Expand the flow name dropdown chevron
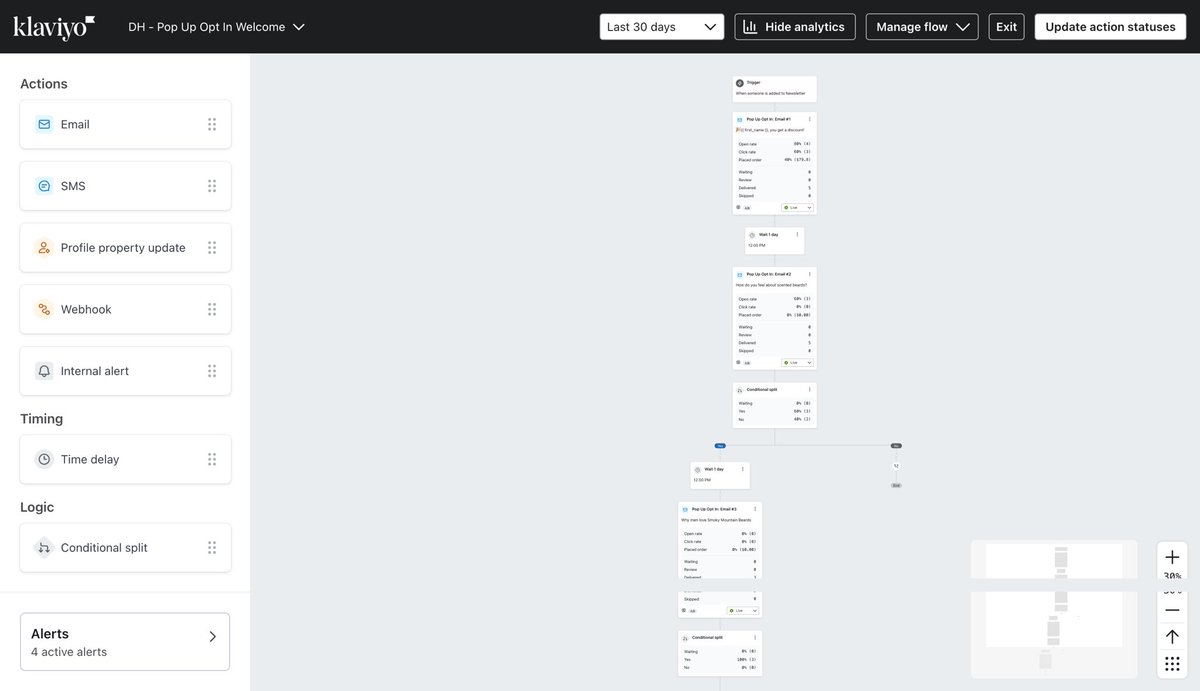 [x=299, y=27]
